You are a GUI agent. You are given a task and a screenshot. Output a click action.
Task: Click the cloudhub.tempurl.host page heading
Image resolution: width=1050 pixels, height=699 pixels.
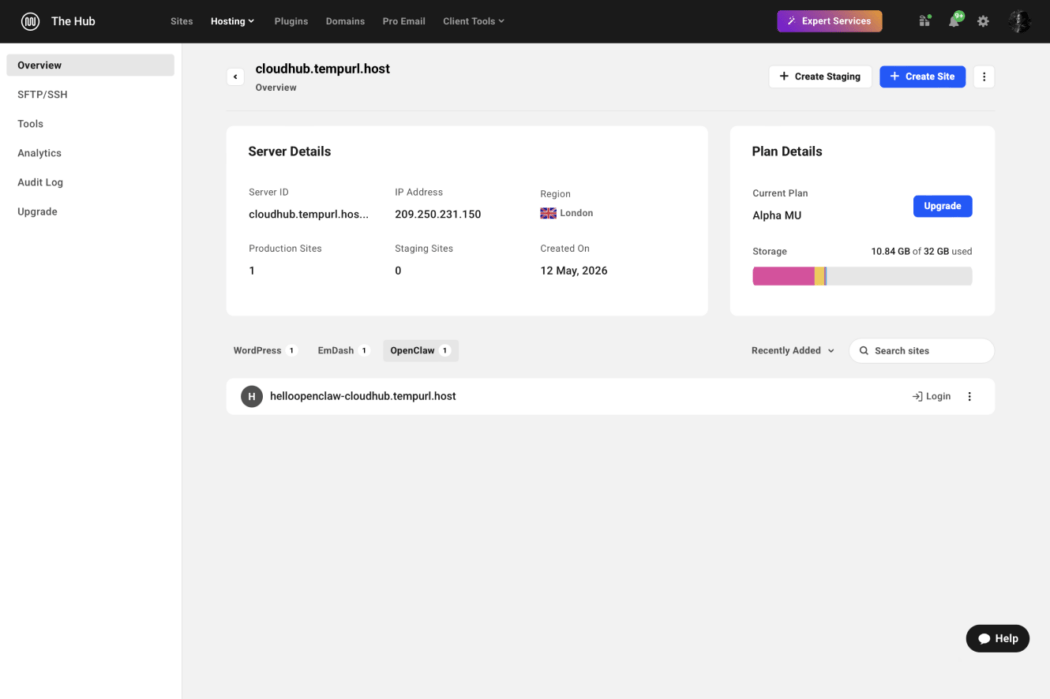[323, 69]
